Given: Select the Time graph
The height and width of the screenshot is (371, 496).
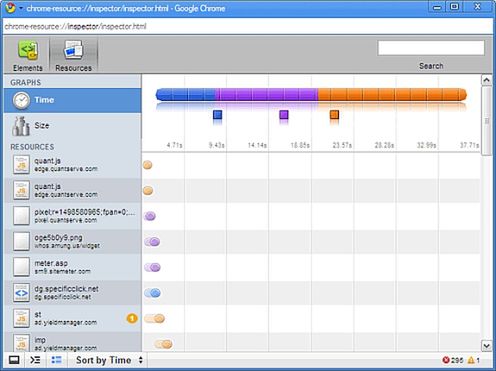Looking at the screenshot, I should coord(73,100).
